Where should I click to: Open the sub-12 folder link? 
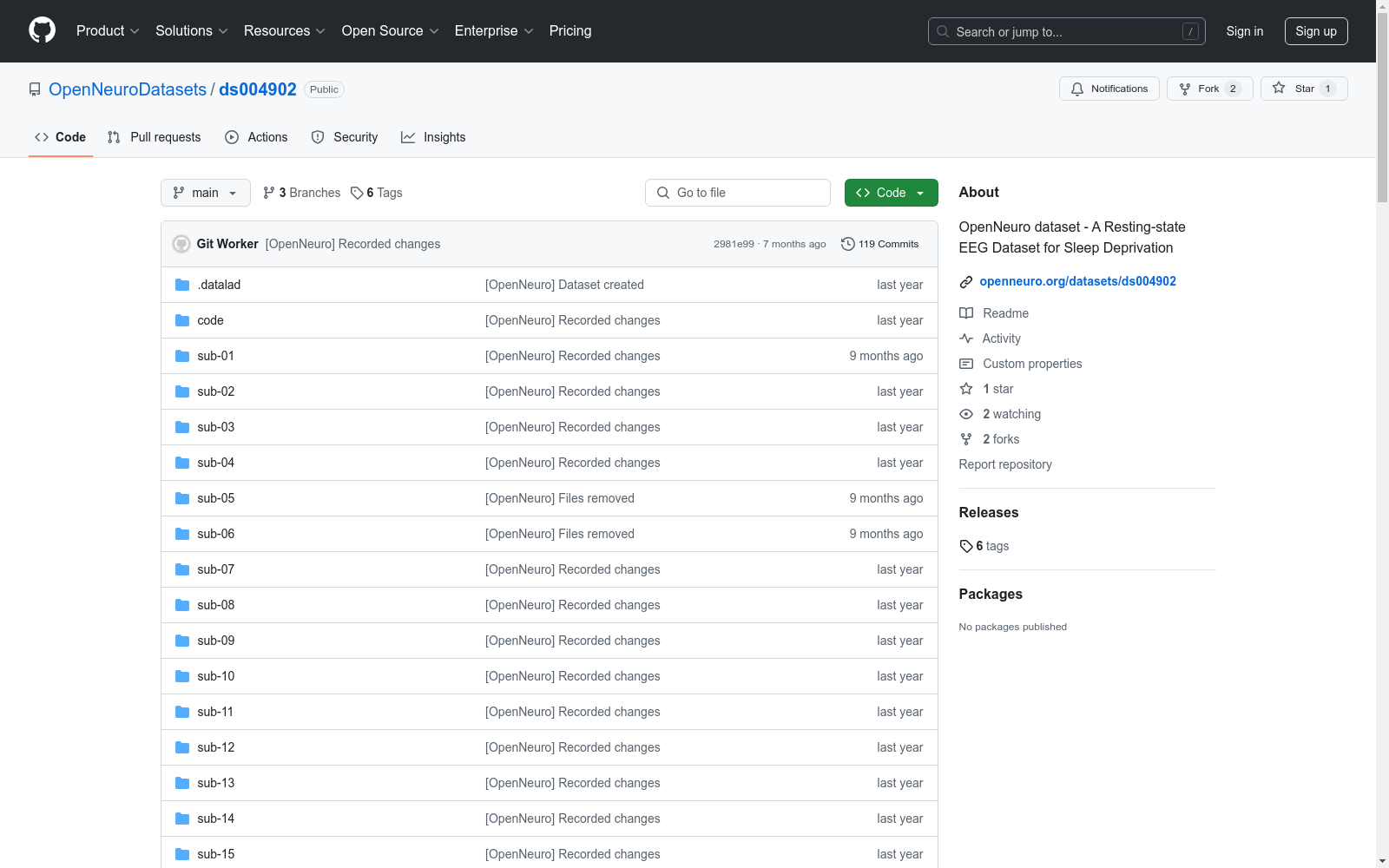216,747
